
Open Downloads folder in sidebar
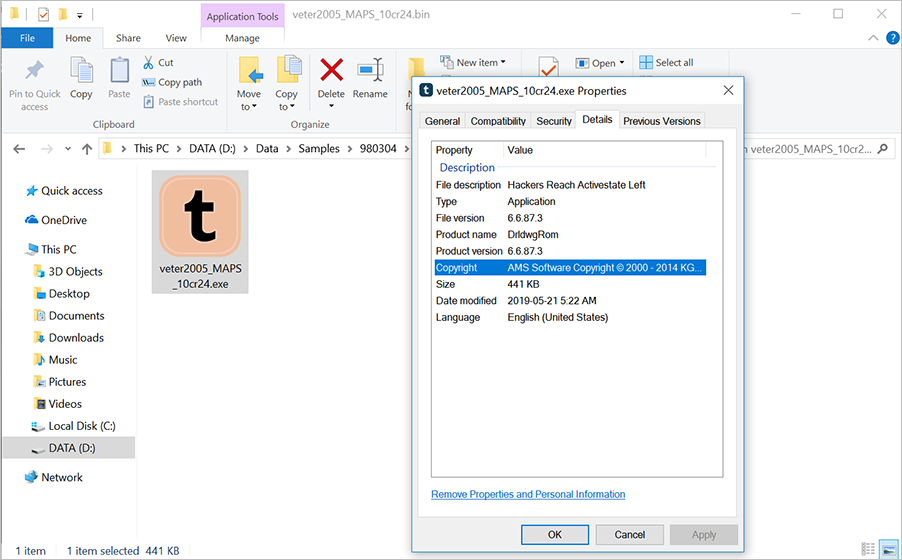coord(68,337)
